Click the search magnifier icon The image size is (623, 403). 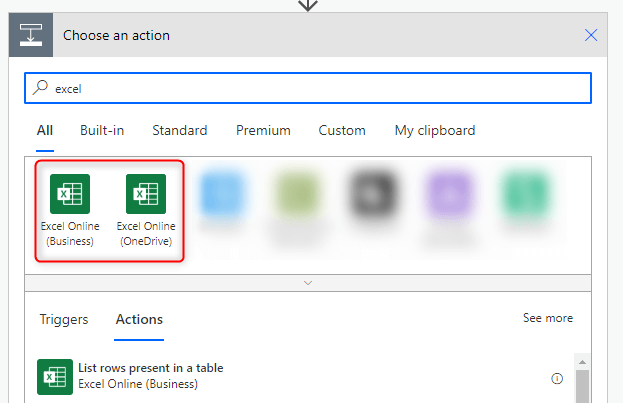point(41,88)
